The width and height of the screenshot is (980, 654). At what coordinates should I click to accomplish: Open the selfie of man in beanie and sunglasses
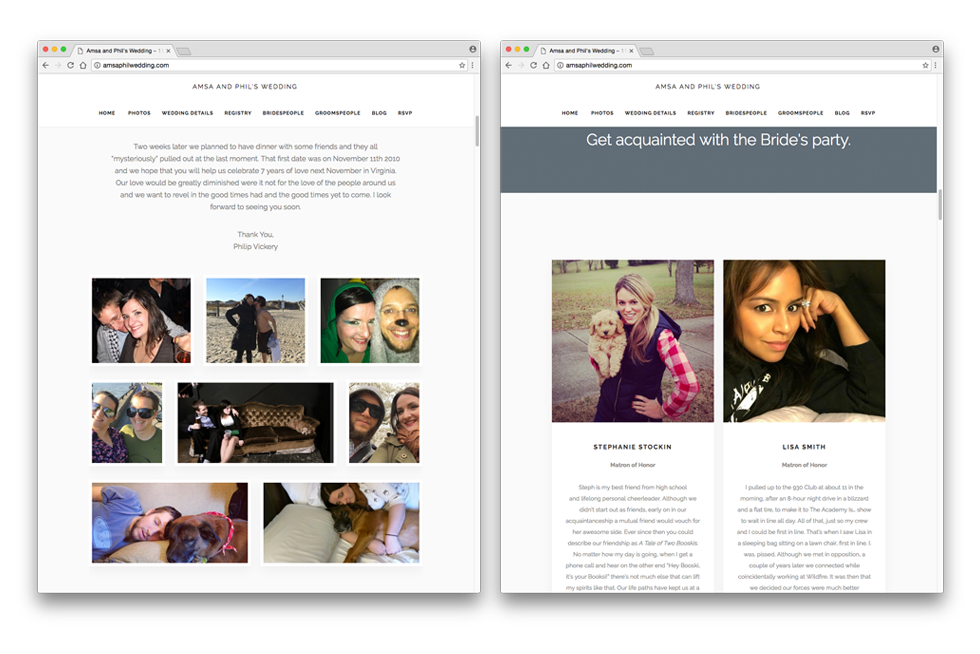[x=384, y=423]
